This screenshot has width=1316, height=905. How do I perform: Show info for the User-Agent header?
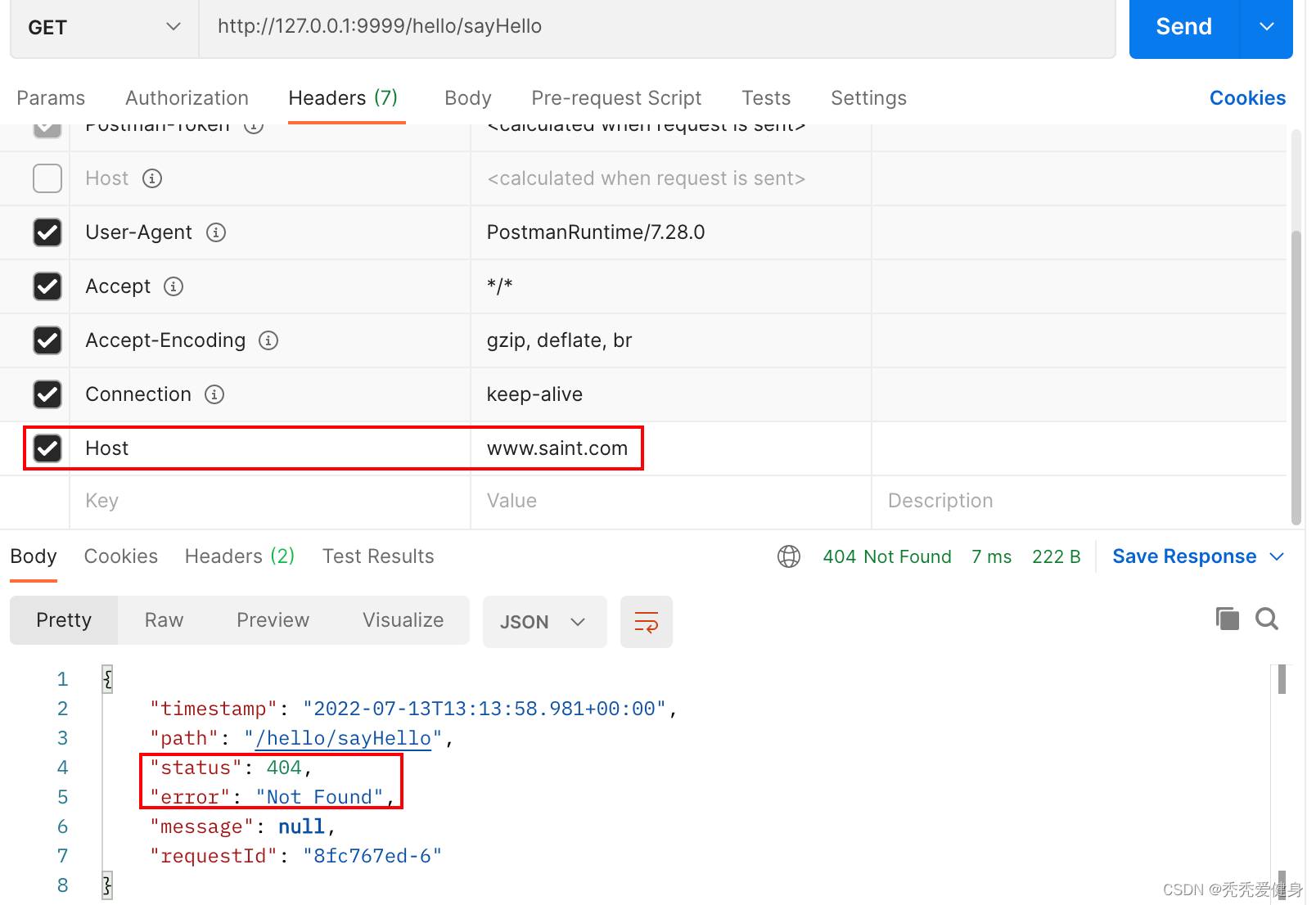click(216, 232)
